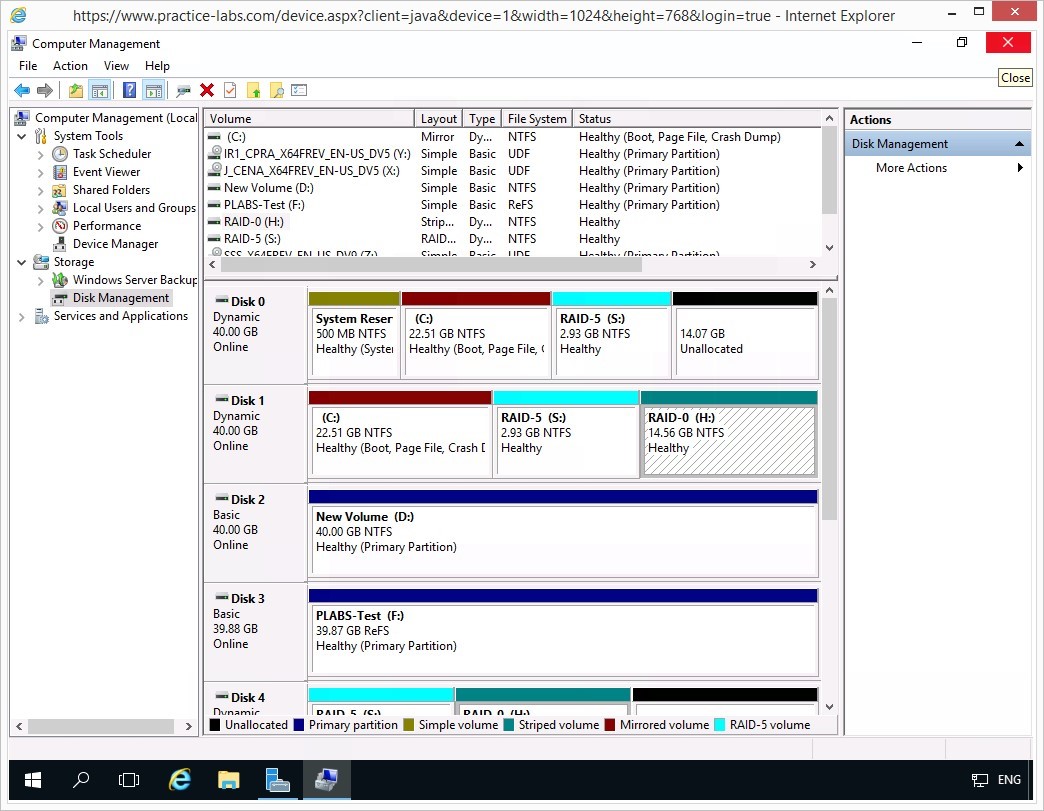Click the Properties checkmark page icon

[230, 91]
